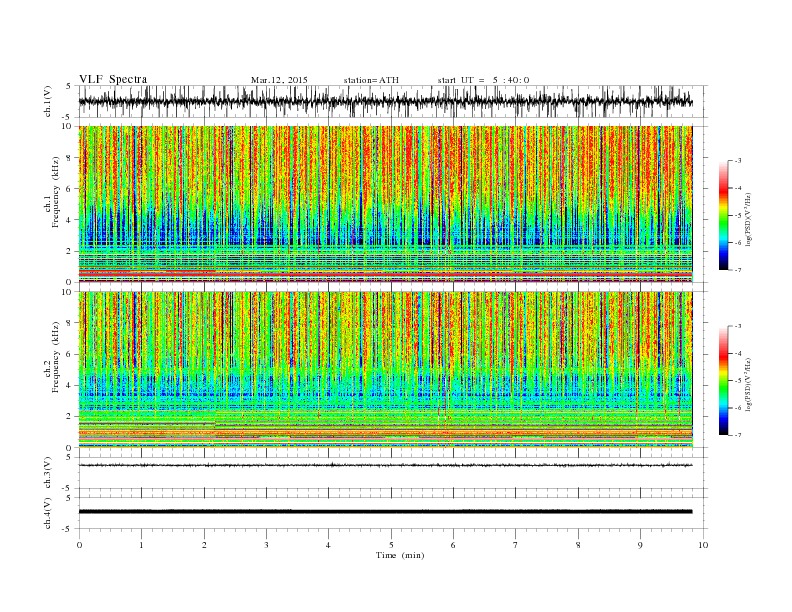792x612 pixels.
Task: Click time axis tick label '5'
Action: [x=391, y=545]
